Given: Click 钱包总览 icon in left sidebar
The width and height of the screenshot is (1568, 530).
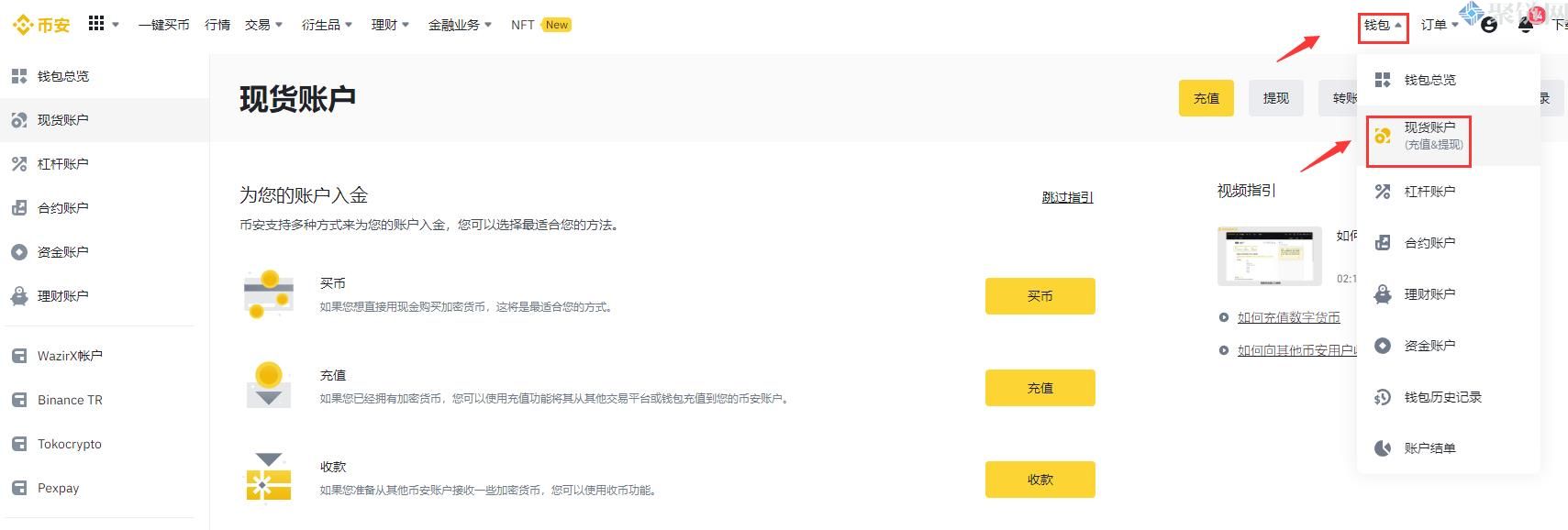Looking at the screenshot, I should click(x=19, y=76).
